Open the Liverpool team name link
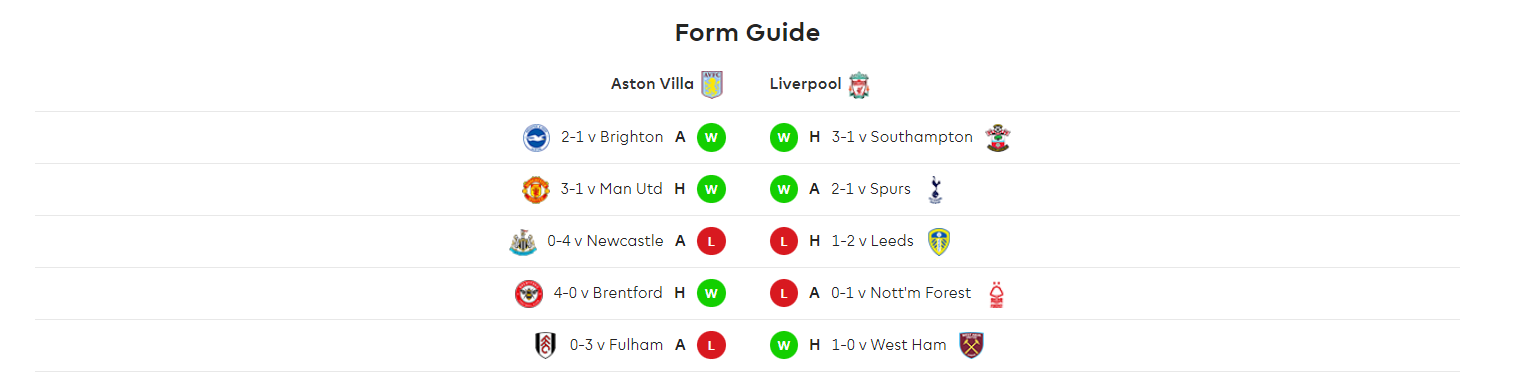The image size is (1515, 390). (x=805, y=84)
